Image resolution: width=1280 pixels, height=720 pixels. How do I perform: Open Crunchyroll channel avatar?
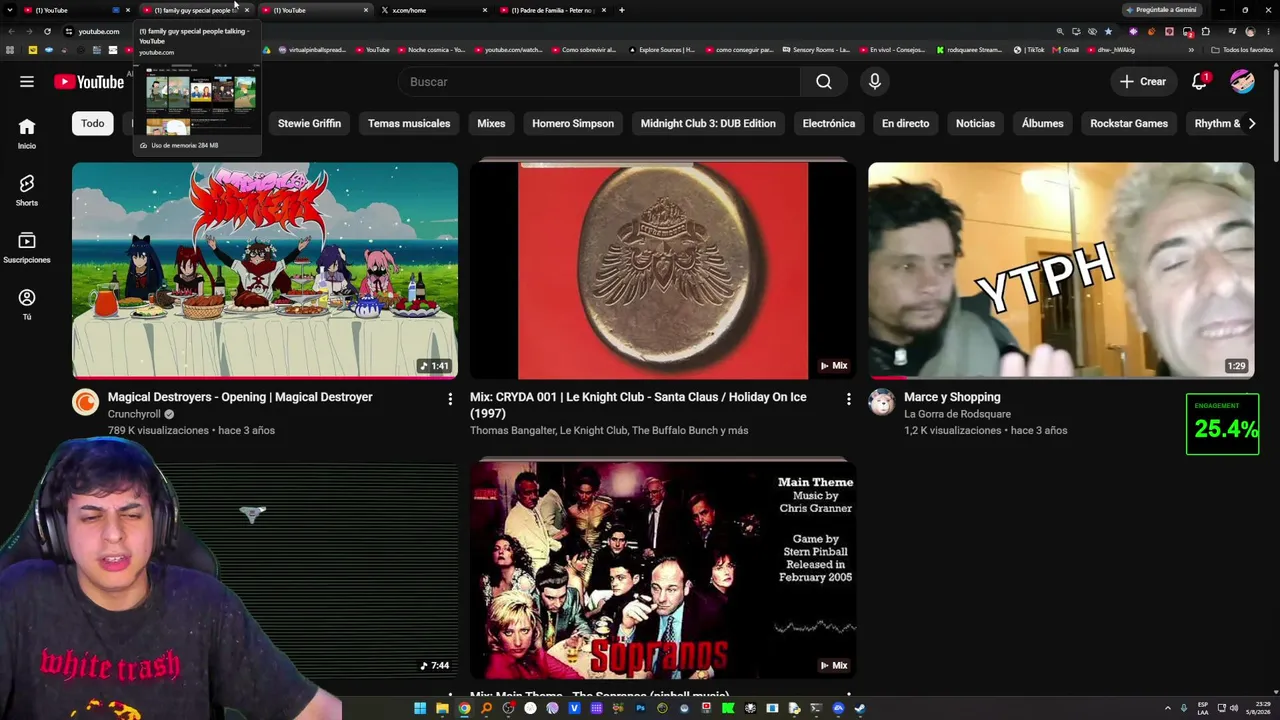(x=85, y=402)
